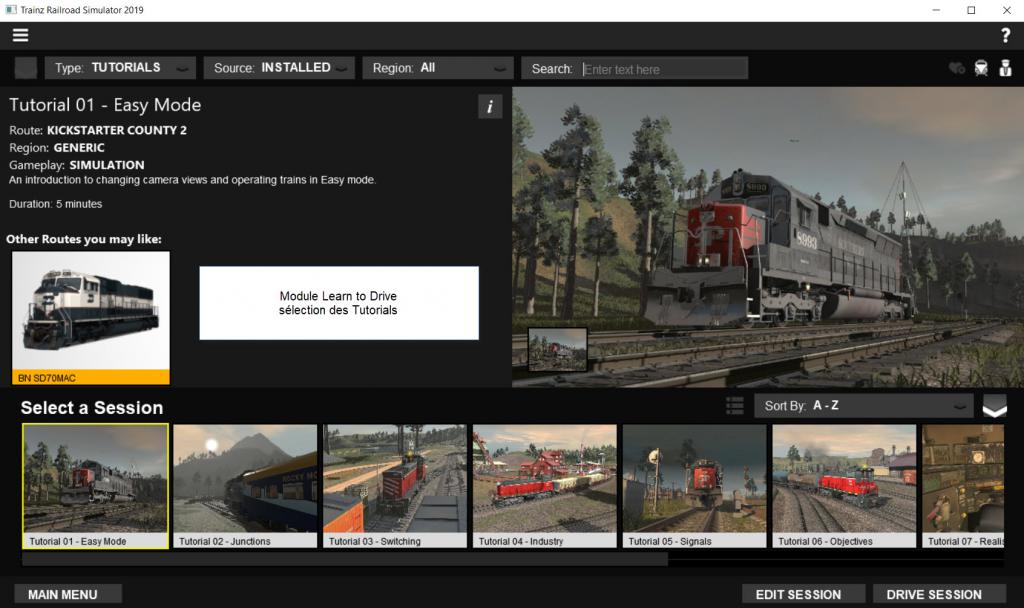Open the BN SD70MAC recommended route card

click(x=91, y=318)
